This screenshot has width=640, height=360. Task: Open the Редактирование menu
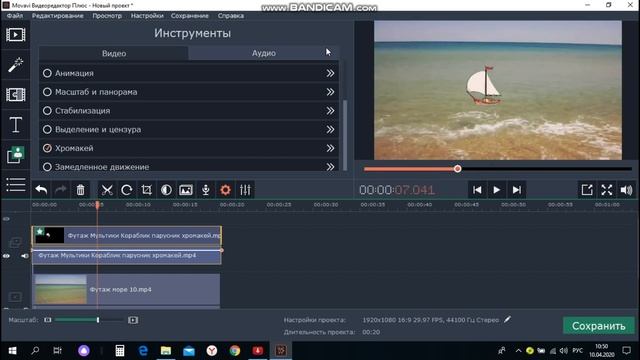coord(58,16)
